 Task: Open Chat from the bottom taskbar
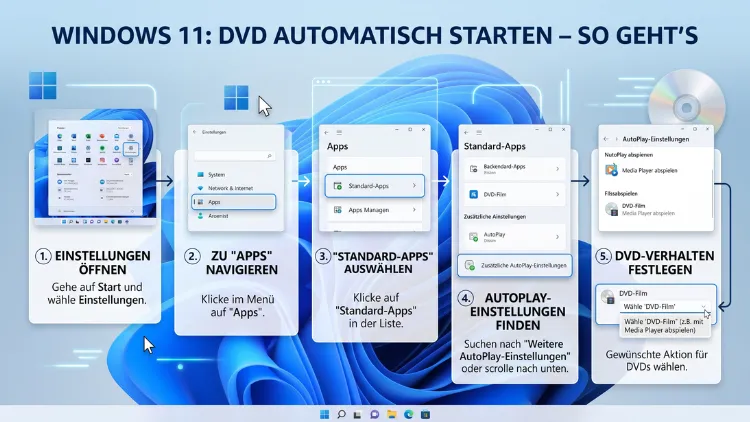pos(375,414)
